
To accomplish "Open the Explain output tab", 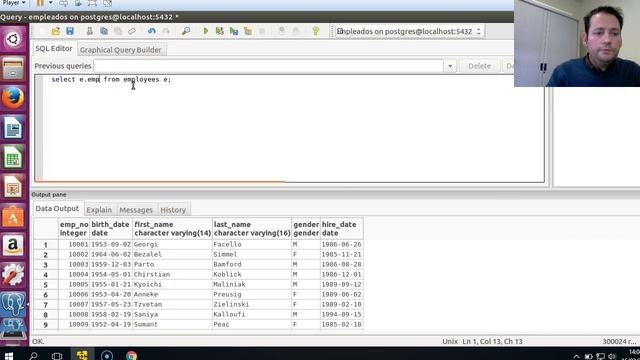I will coord(99,210).
